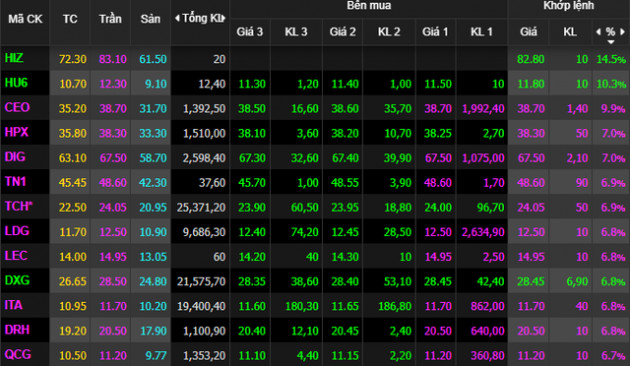630x366 pixels.
Task: Click right arrow beside Tổng KL header
Action: (x=223, y=18)
